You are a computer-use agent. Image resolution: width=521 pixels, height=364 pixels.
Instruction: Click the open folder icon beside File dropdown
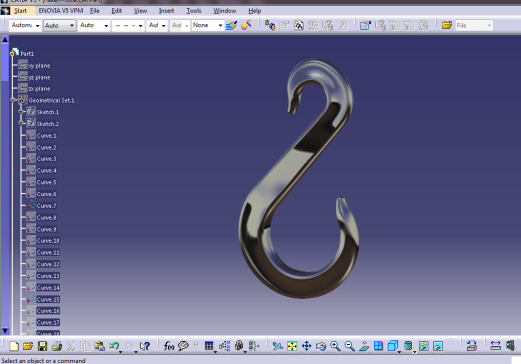point(446,25)
